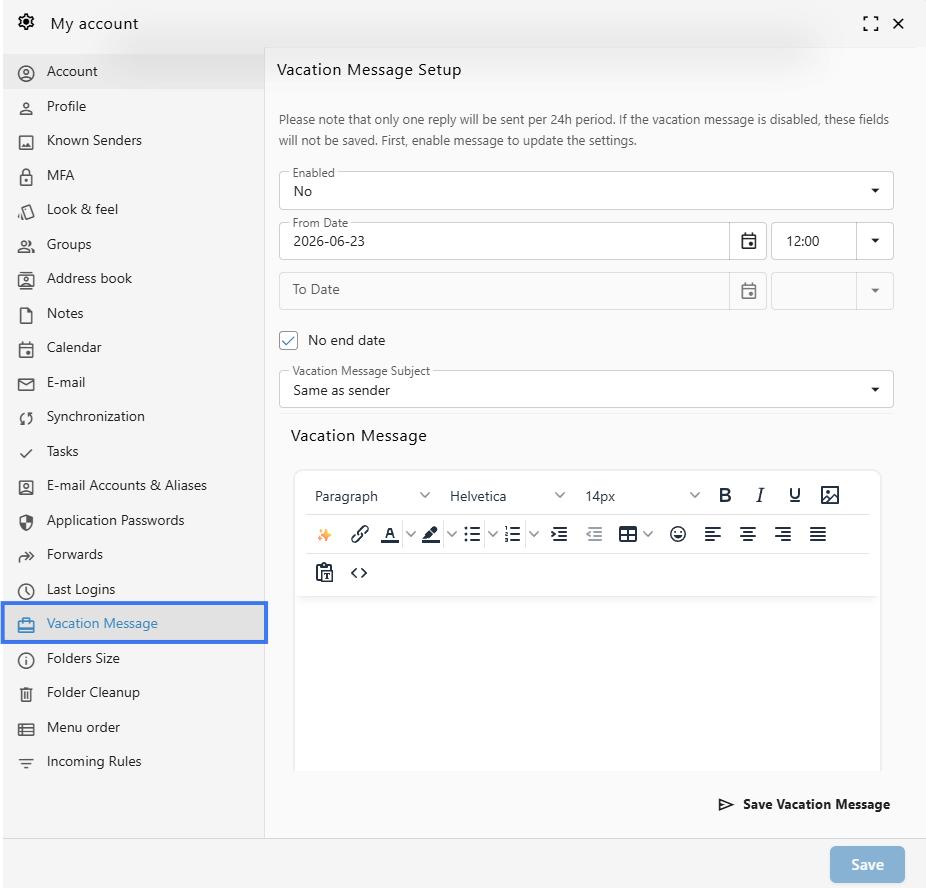Click Save Vacation Message button
Image resolution: width=926 pixels, height=888 pixels.
(804, 805)
